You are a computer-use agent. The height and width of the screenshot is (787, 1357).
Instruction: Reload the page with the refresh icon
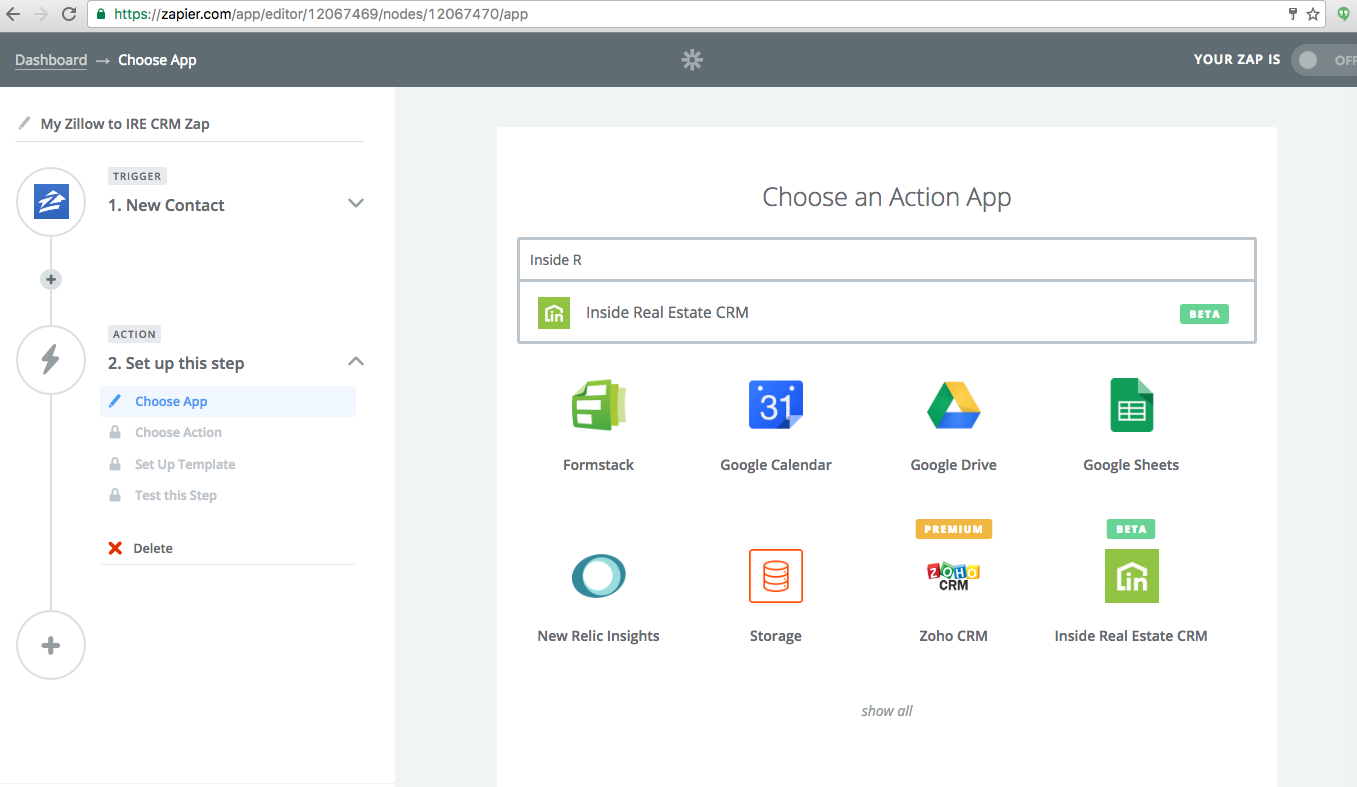pos(69,14)
